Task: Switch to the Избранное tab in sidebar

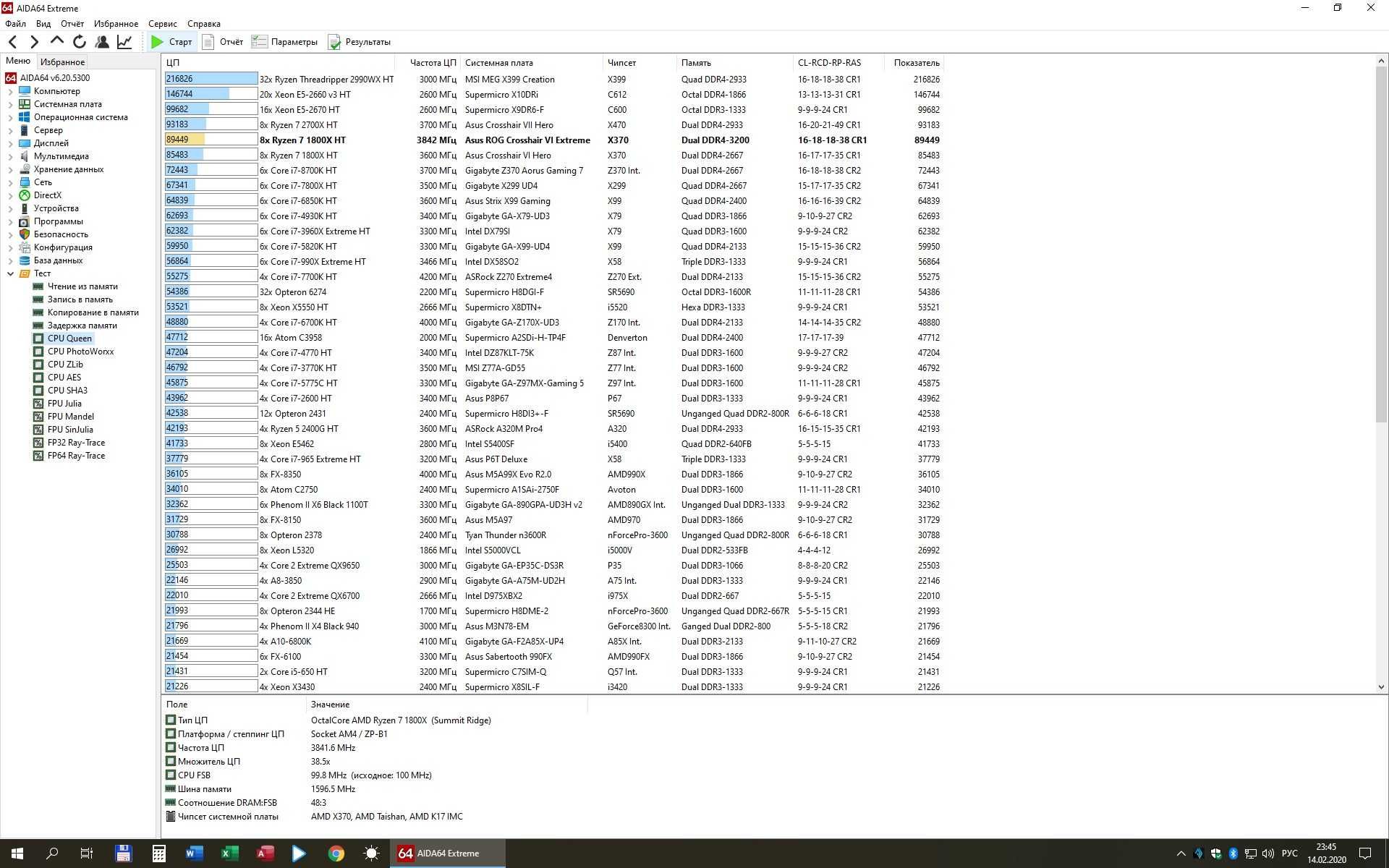Action: coord(62,62)
